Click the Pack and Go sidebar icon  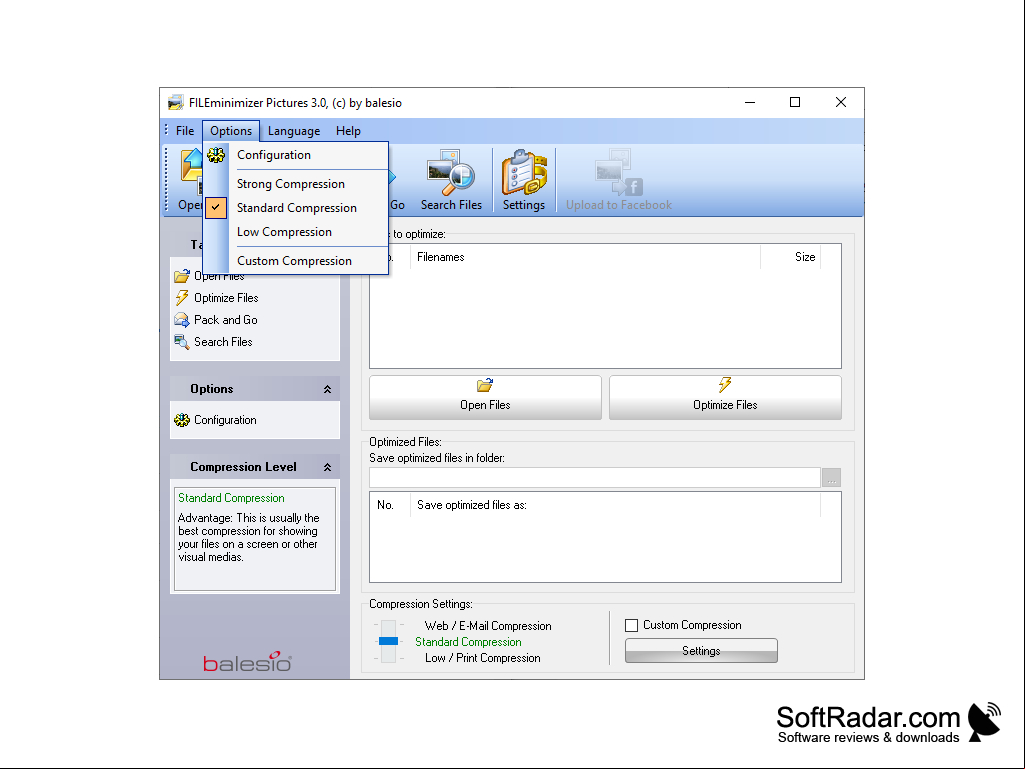click(182, 320)
